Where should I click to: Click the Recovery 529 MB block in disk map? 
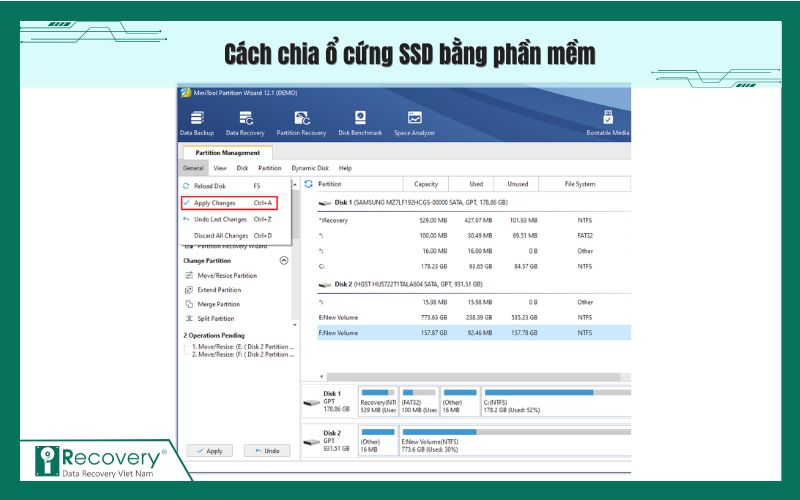(x=378, y=402)
